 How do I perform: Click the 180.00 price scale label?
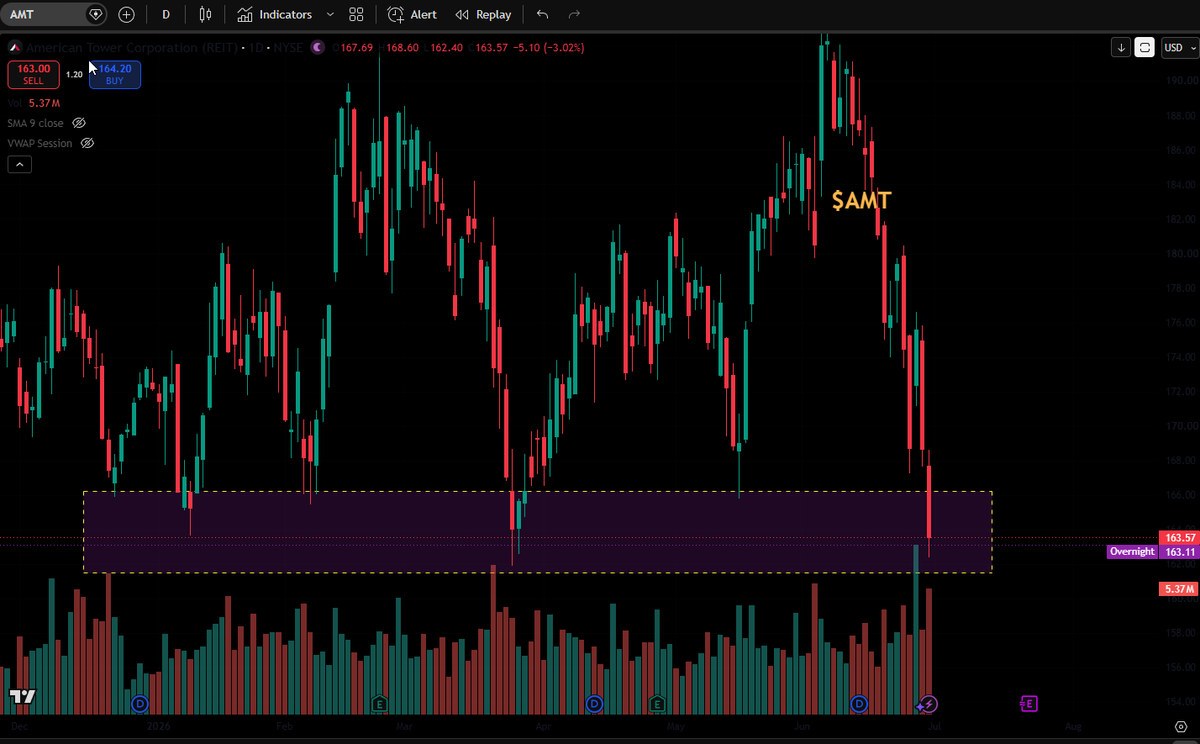click(1180, 253)
